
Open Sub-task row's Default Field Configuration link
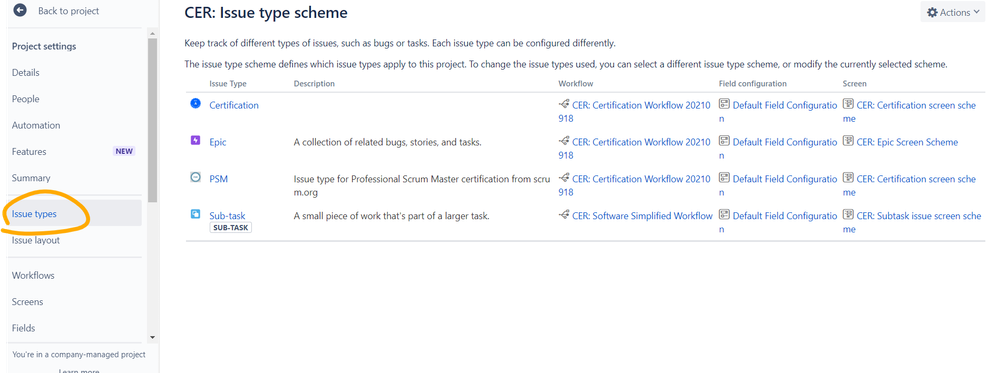778,223
